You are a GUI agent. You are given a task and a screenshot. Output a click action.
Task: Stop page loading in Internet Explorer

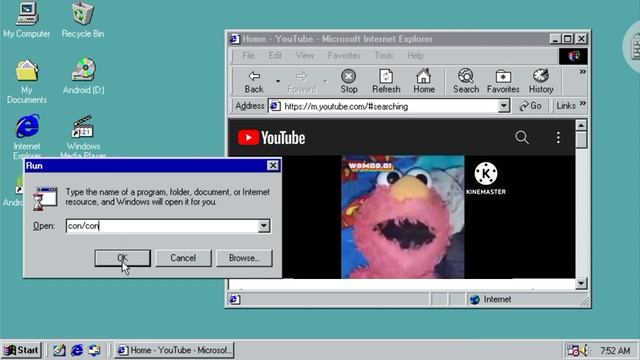pyautogui.click(x=349, y=82)
